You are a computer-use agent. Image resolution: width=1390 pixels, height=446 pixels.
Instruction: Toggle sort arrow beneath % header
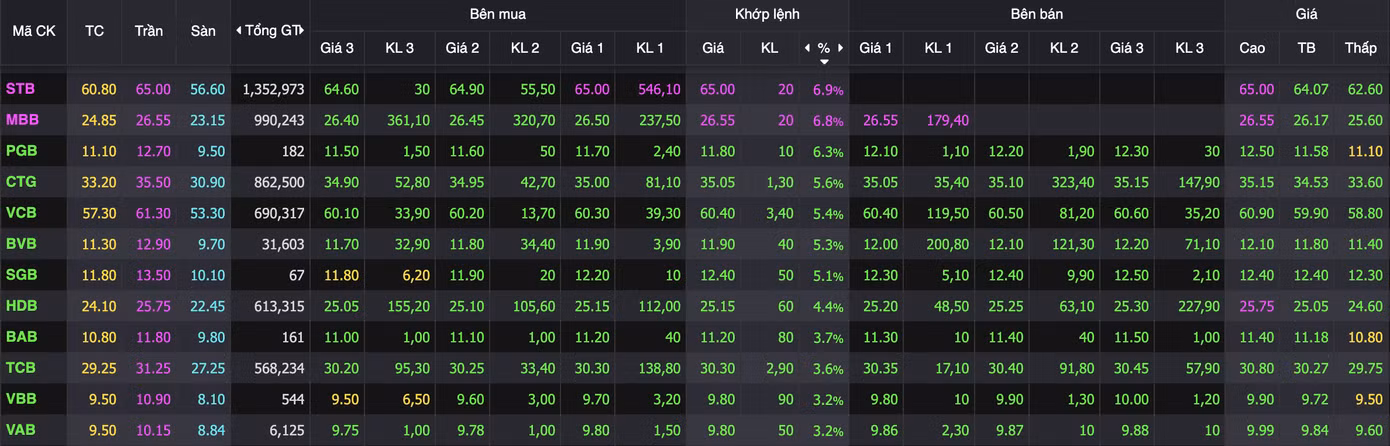[x=824, y=62]
